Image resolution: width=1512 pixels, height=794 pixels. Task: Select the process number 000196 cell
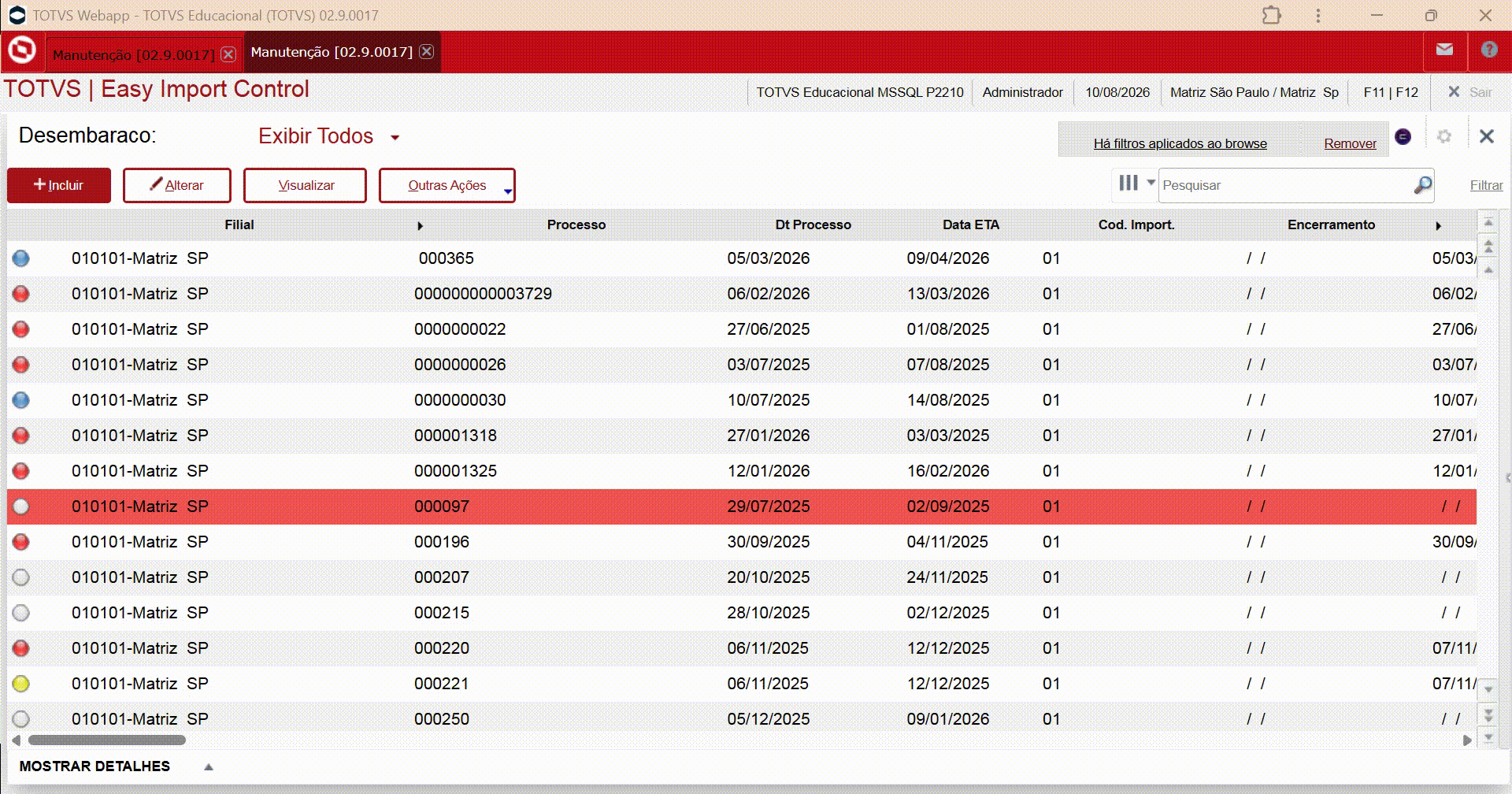tap(442, 542)
